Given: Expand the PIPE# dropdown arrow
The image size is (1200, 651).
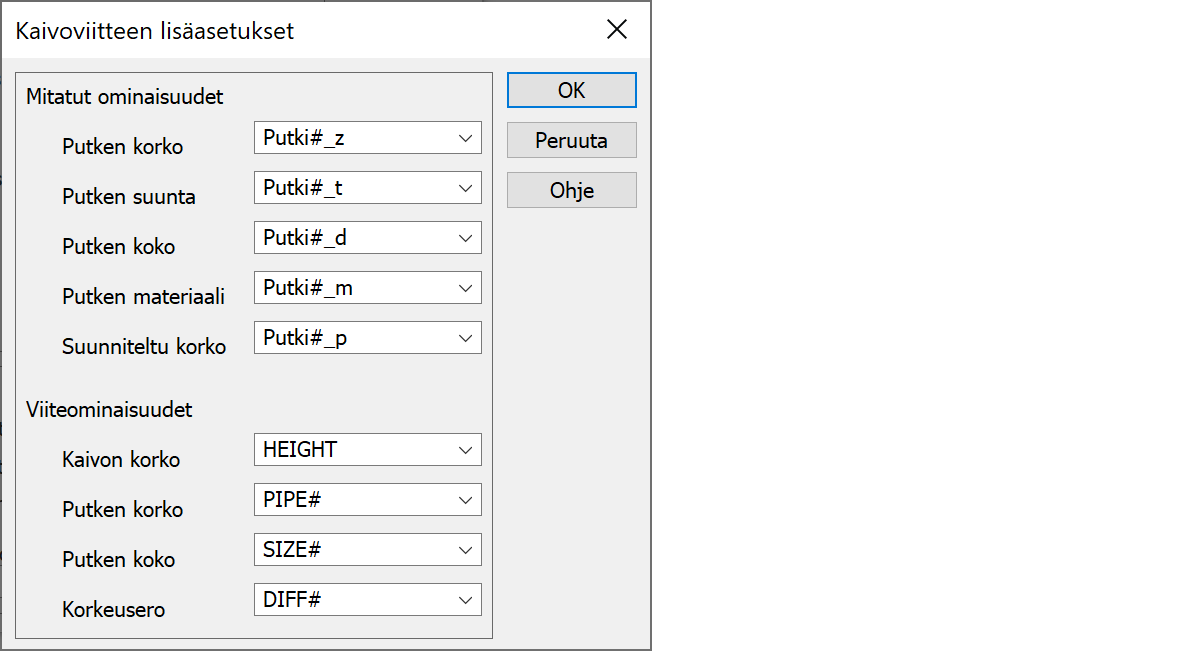Looking at the screenshot, I should click(465, 500).
